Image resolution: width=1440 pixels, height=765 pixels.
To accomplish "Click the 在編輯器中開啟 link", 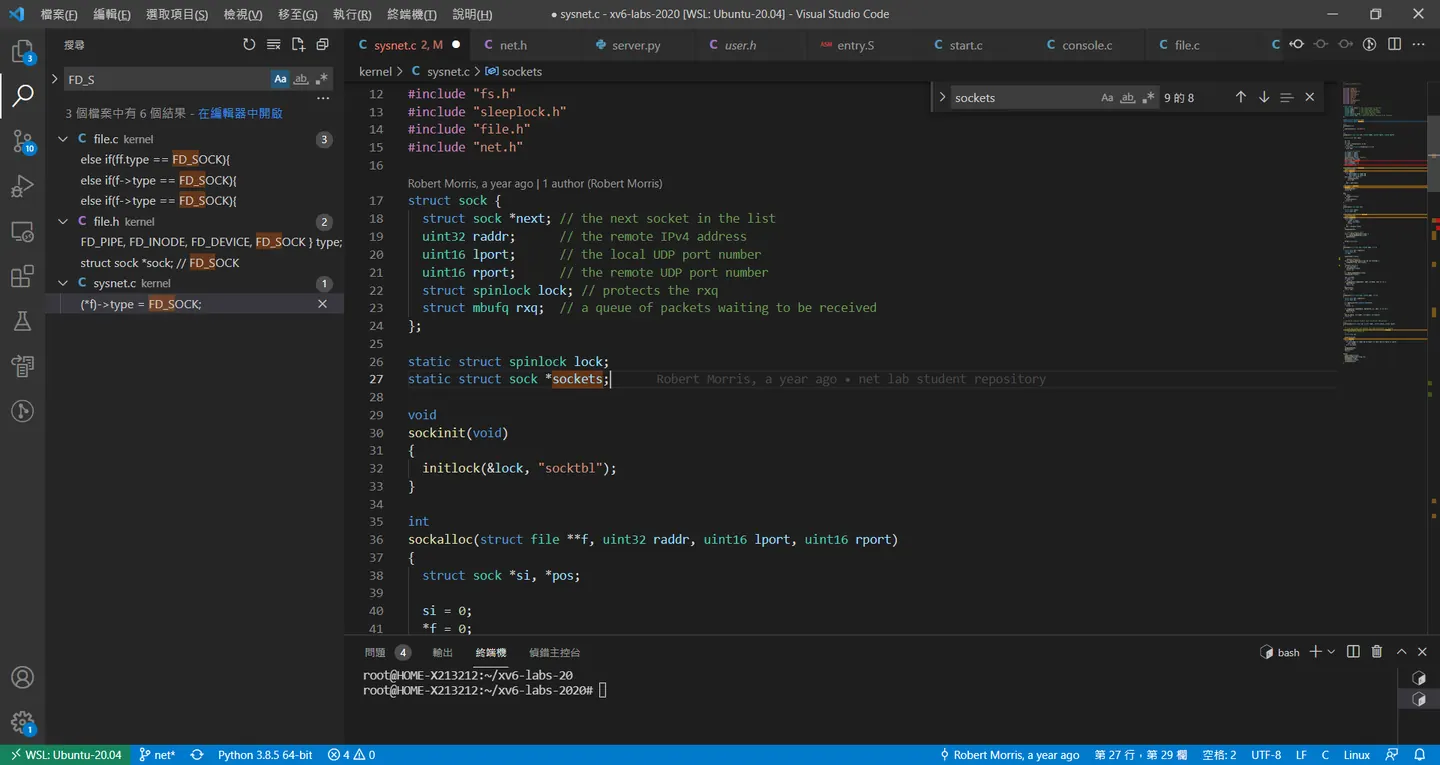I will point(240,114).
